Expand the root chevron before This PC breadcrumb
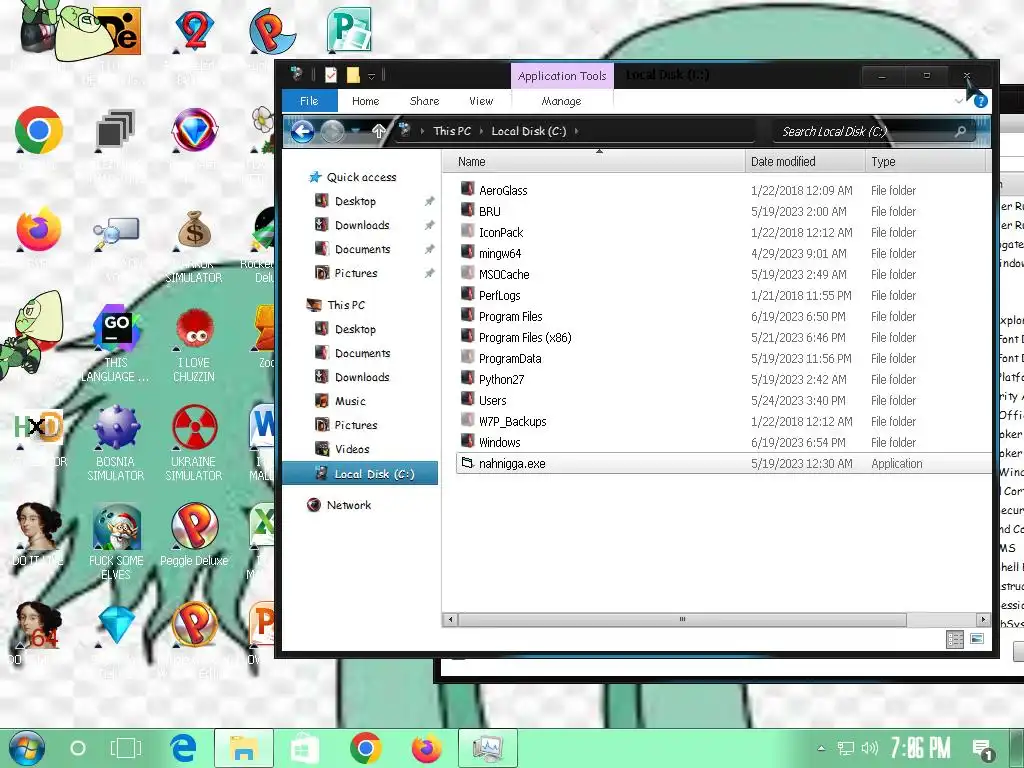Screen dimensions: 1024x768 tap(423, 131)
